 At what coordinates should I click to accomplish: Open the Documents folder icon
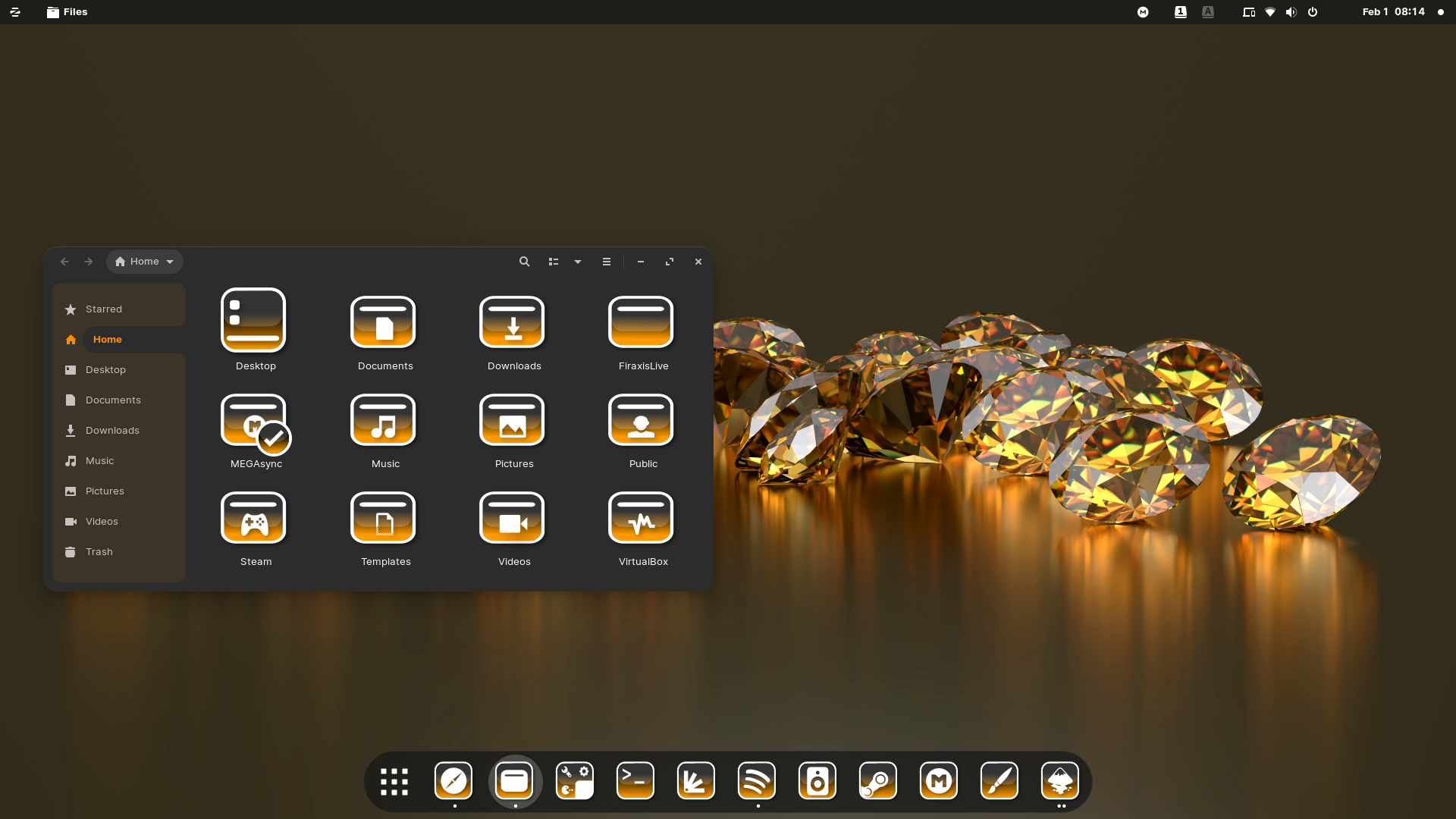(383, 322)
